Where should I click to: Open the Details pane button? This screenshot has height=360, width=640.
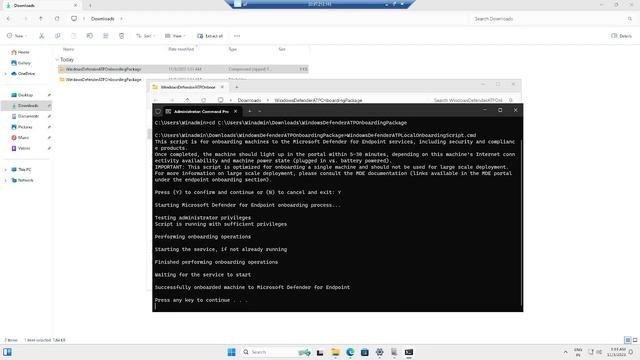[x=621, y=36]
